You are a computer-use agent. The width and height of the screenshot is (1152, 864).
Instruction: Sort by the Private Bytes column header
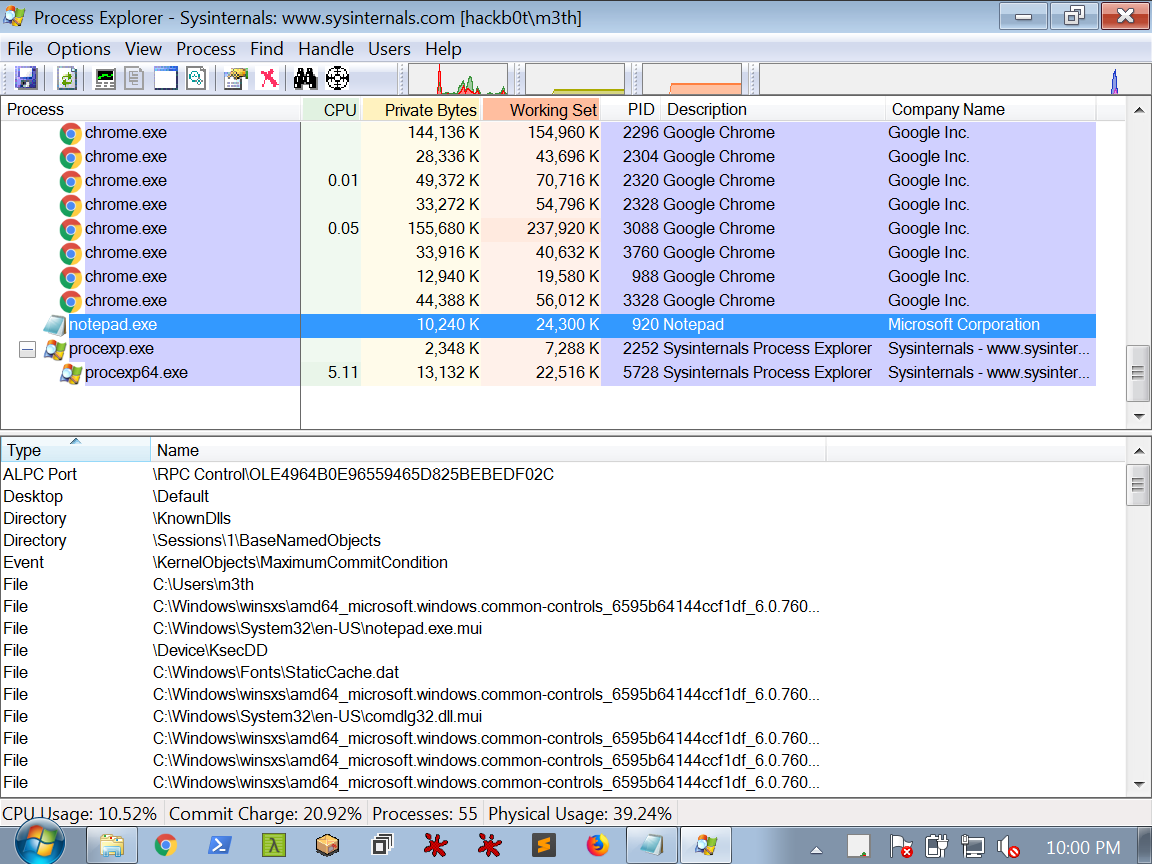[x=422, y=109]
